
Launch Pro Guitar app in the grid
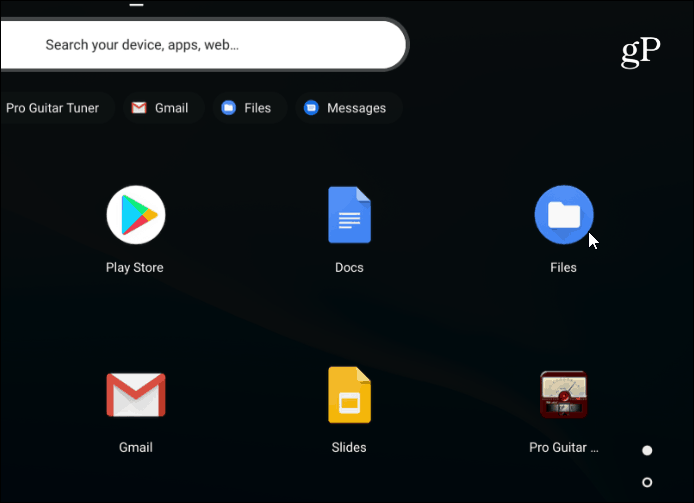tap(564, 395)
